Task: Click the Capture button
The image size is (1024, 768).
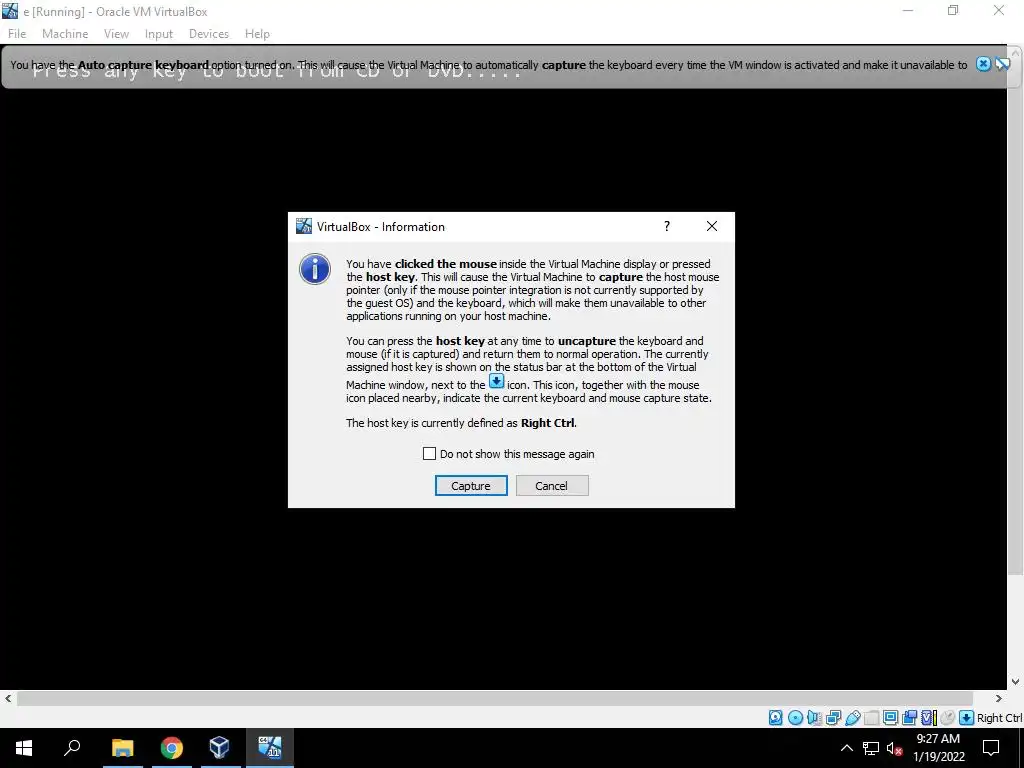Action: click(471, 485)
